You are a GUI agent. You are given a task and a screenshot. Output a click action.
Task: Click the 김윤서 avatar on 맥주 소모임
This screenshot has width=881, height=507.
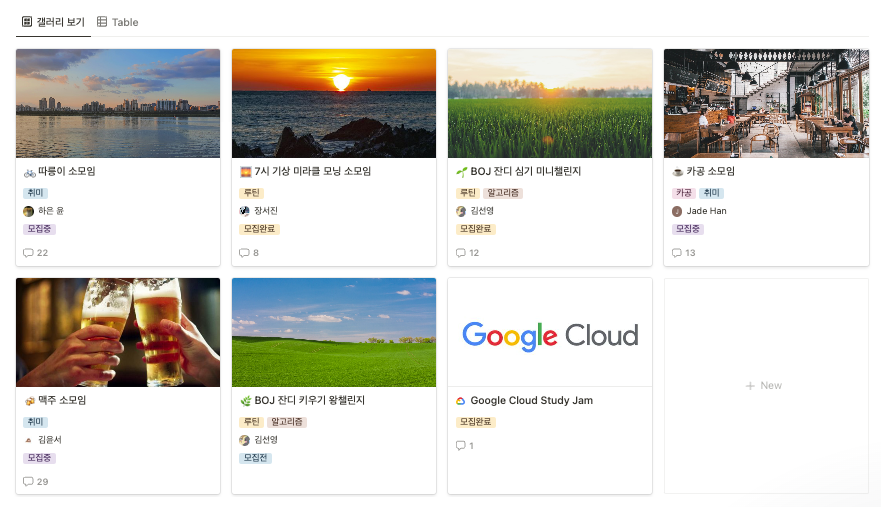click(x=29, y=440)
